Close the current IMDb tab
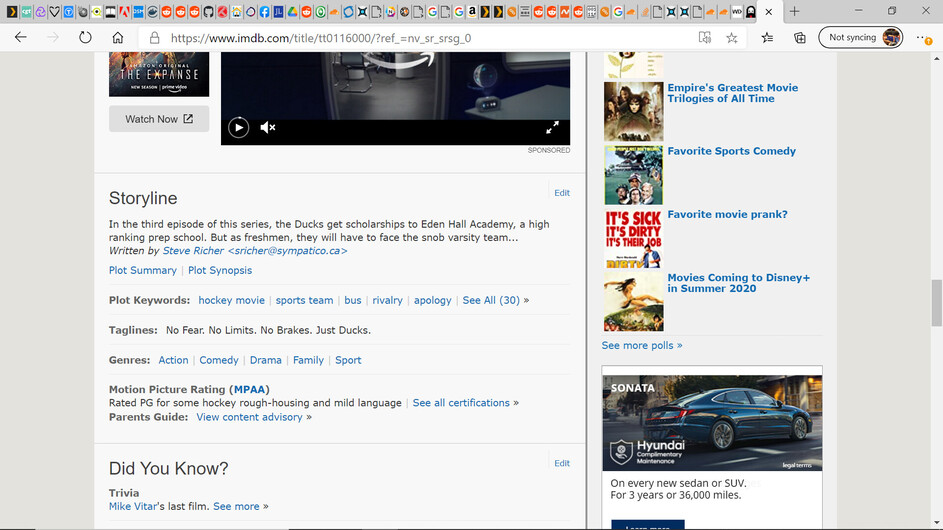Screen dimensions: 943x530 (x=769, y=11)
